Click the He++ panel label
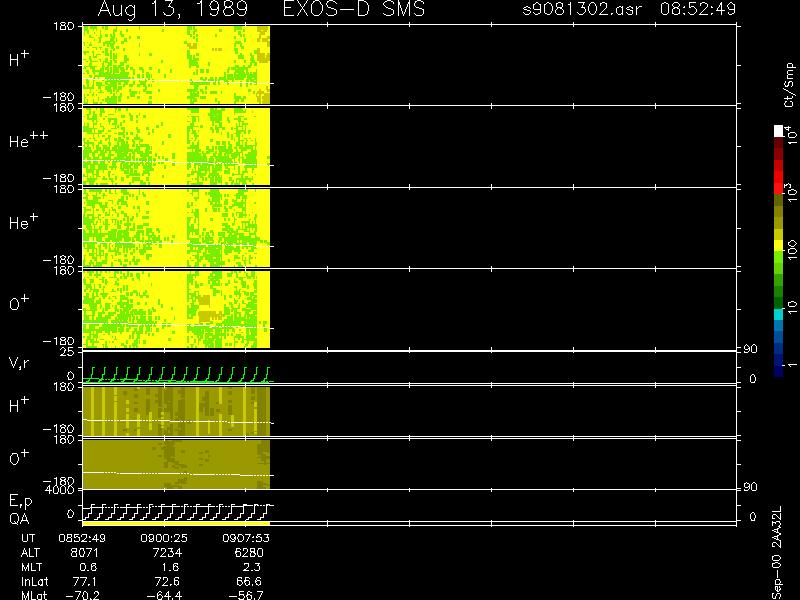 (x=29, y=140)
